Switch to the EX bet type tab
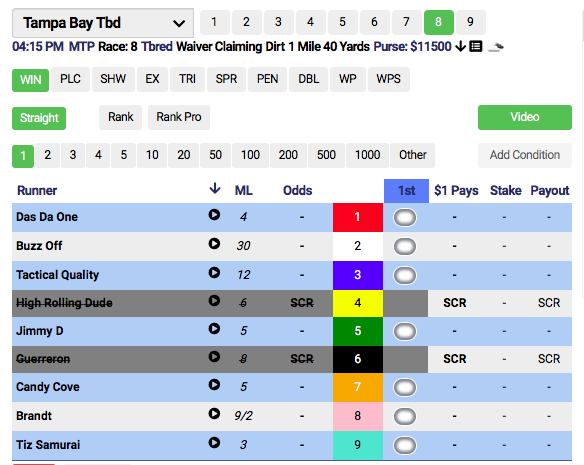This screenshot has height=465, width=584. pyautogui.click(x=152, y=79)
